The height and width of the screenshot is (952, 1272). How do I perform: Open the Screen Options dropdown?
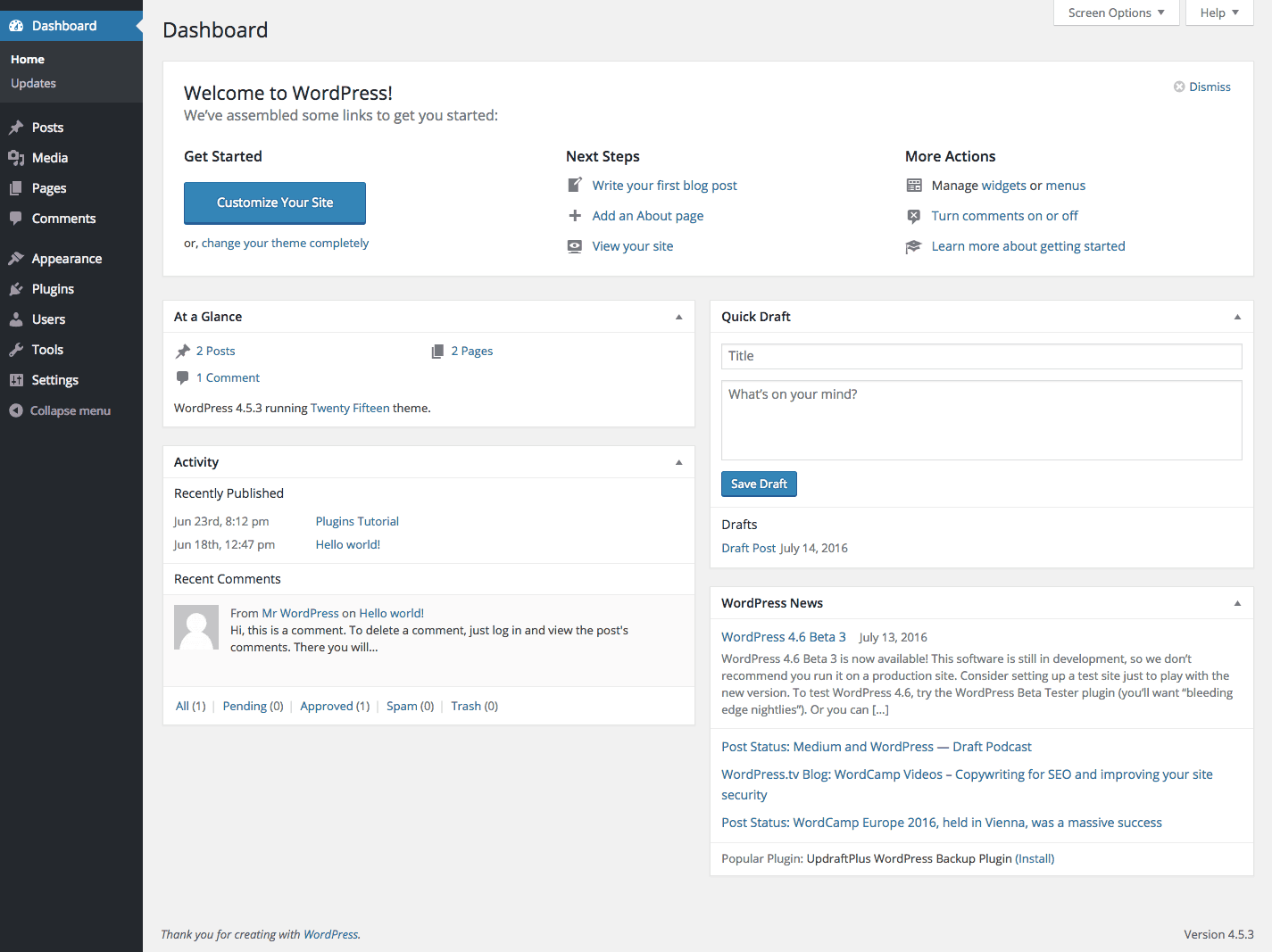pos(1116,12)
